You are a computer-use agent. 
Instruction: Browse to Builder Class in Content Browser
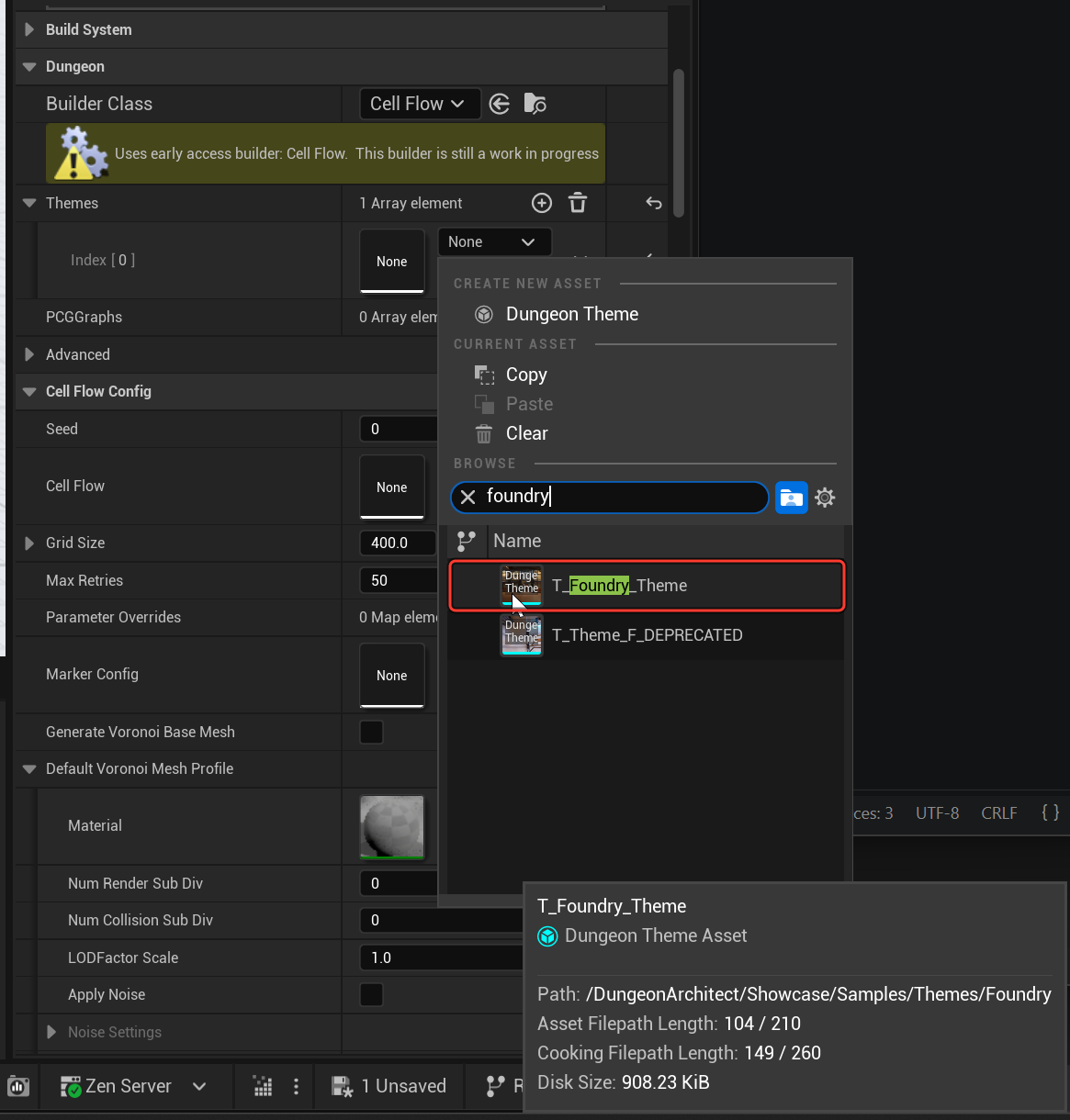535,104
